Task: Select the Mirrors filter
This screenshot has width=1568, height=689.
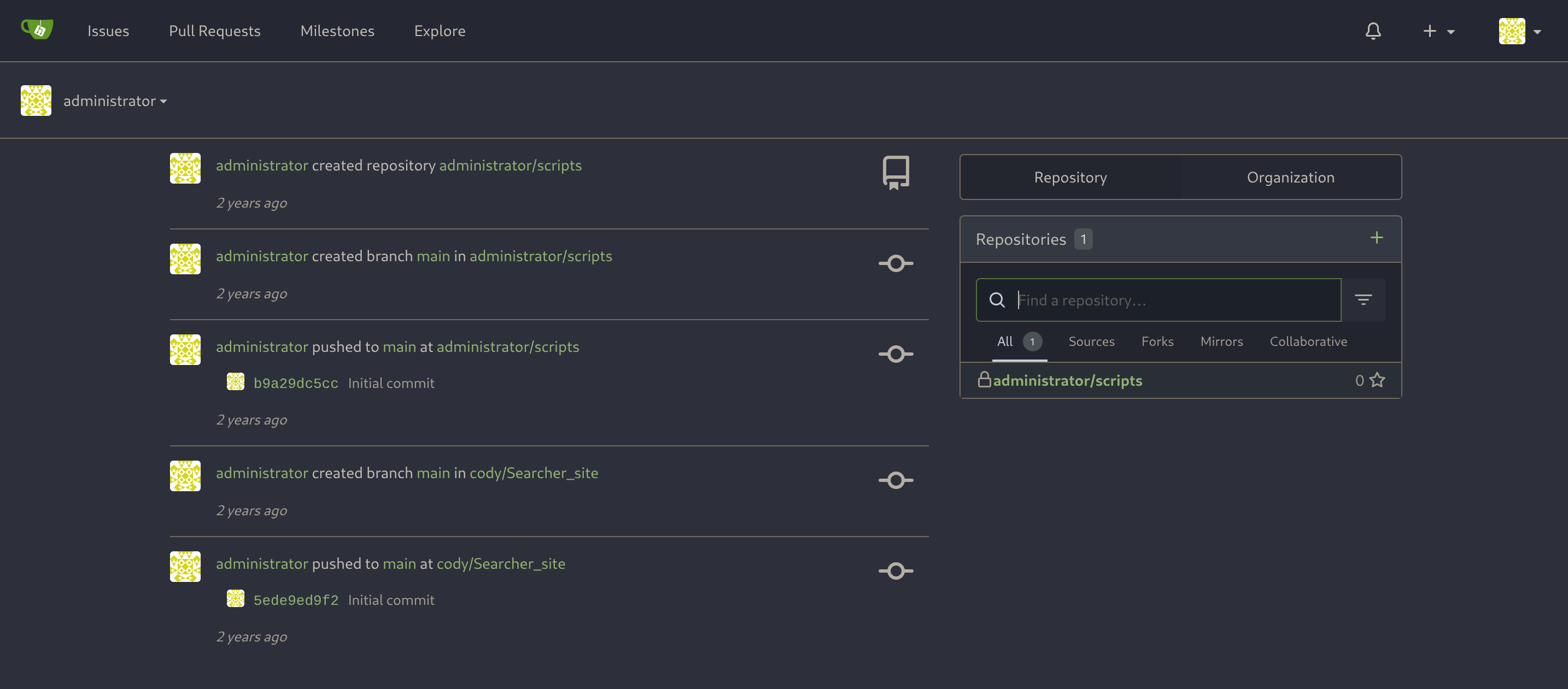Action: pyautogui.click(x=1221, y=341)
